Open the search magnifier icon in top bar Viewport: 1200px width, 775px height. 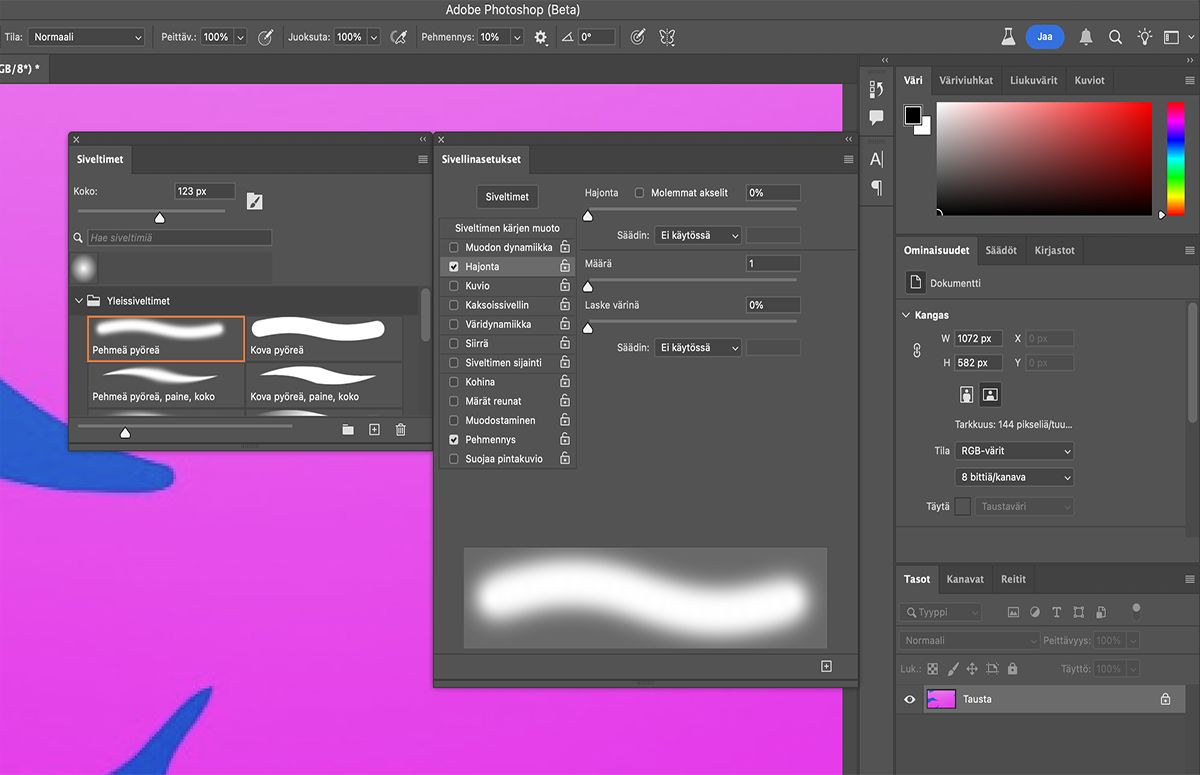point(1115,37)
